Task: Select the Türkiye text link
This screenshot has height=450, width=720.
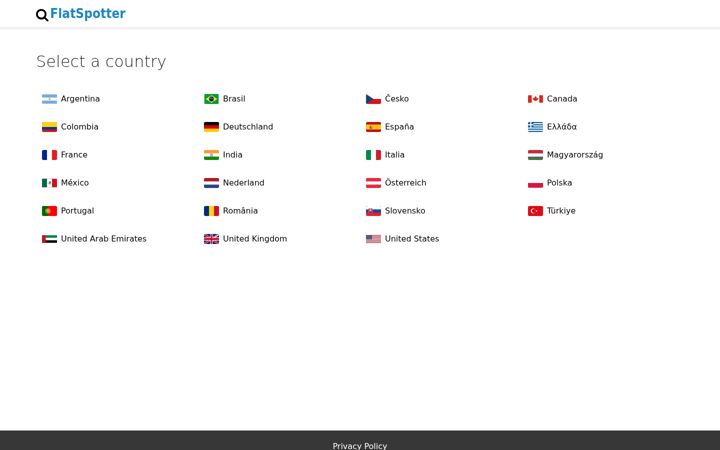Action: [x=561, y=211]
